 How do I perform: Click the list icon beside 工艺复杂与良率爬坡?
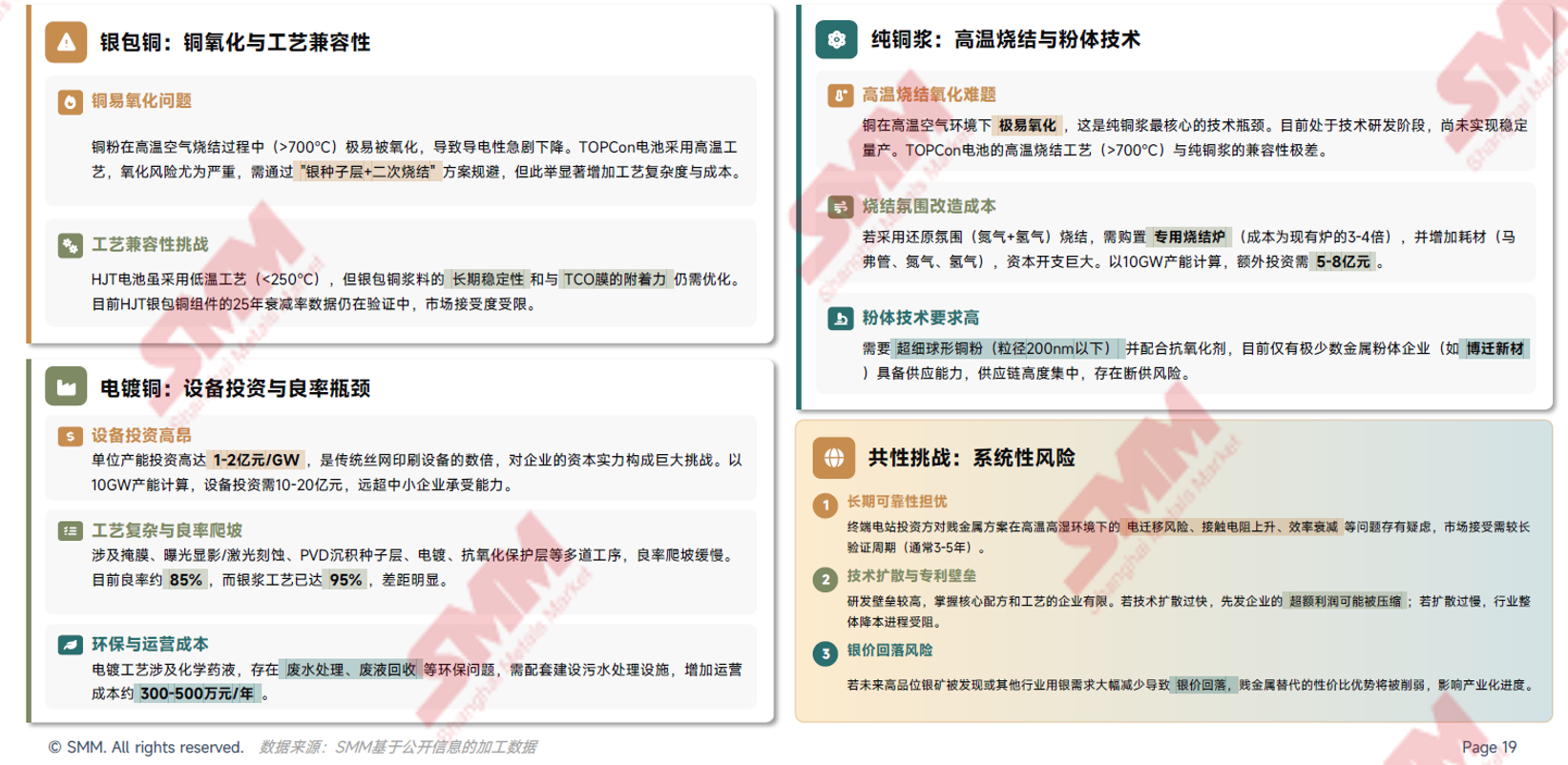[70, 531]
